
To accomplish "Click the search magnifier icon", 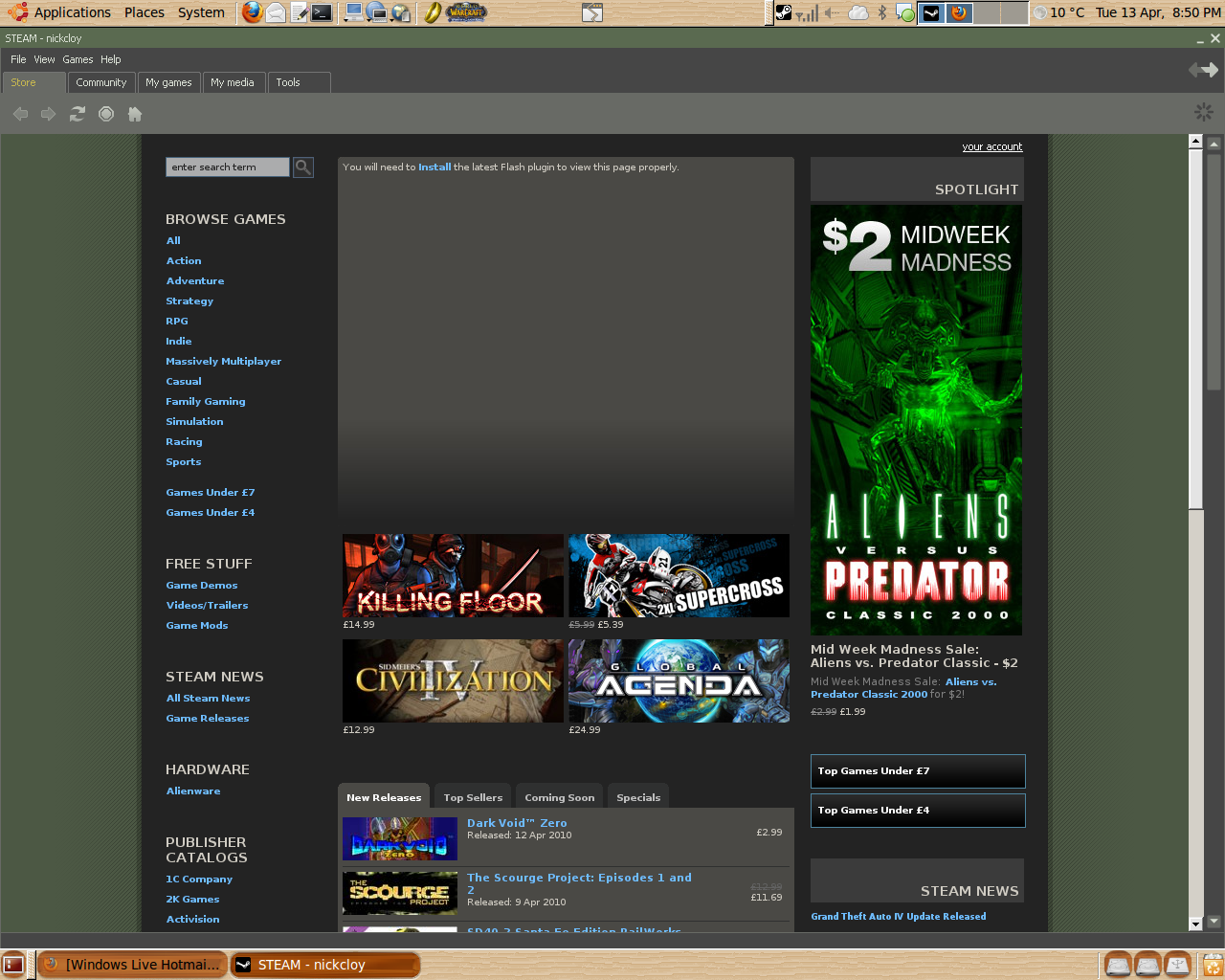I will tap(302, 167).
